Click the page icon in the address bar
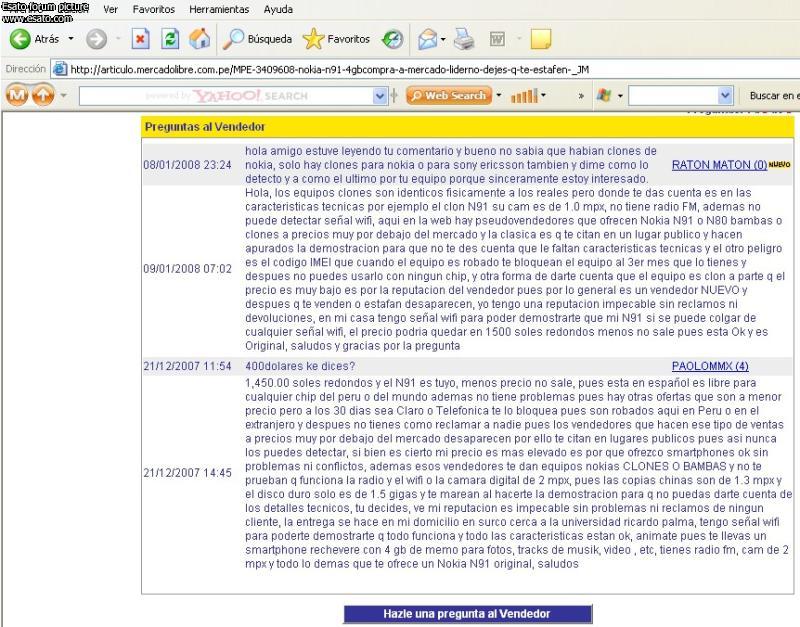This screenshot has height=627, width=800. (60, 69)
